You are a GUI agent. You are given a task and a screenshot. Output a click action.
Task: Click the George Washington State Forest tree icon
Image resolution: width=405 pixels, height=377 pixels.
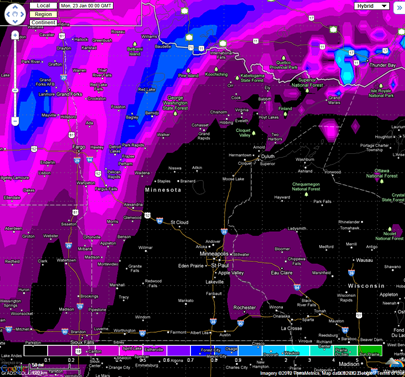(x=175, y=113)
